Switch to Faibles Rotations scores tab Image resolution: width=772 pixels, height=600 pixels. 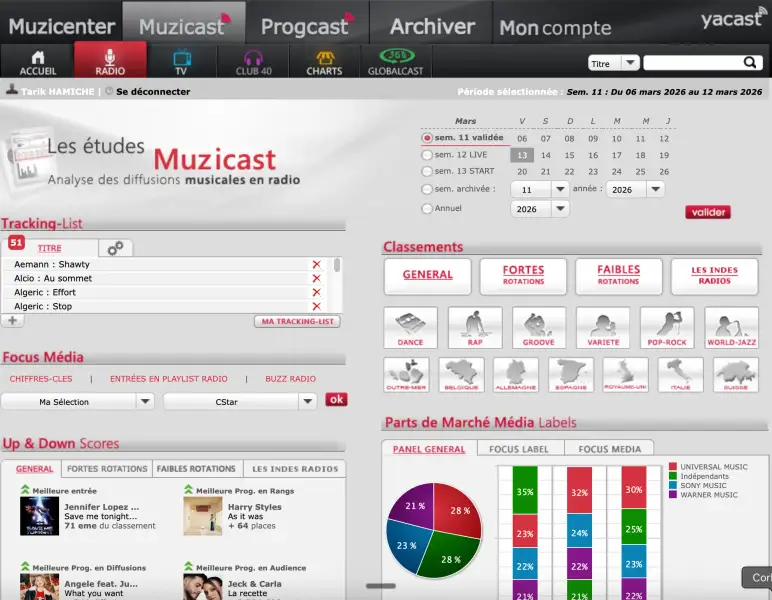tap(196, 469)
